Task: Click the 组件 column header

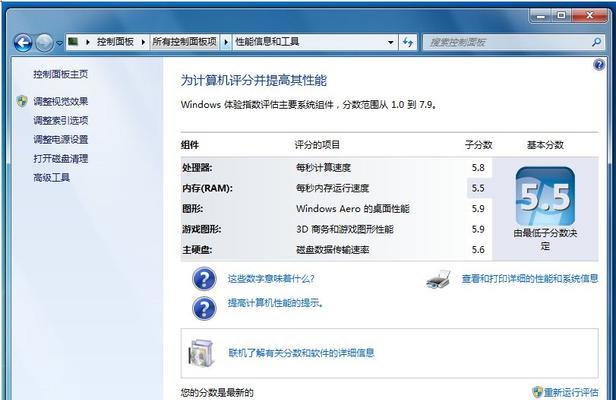Action: tap(190, 145)
